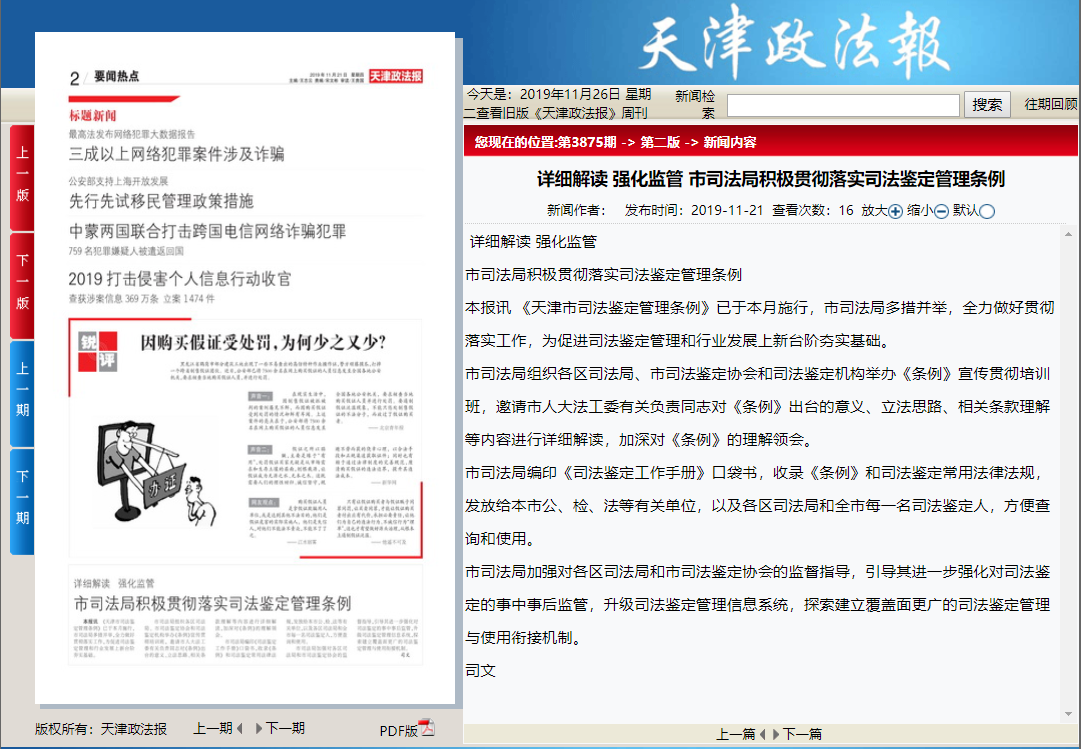Image resolution: width=1081 pixels, height=749 pixels.
Task: Click the 天津政法报 red logo on page preview
Action: tap(396, 76)
